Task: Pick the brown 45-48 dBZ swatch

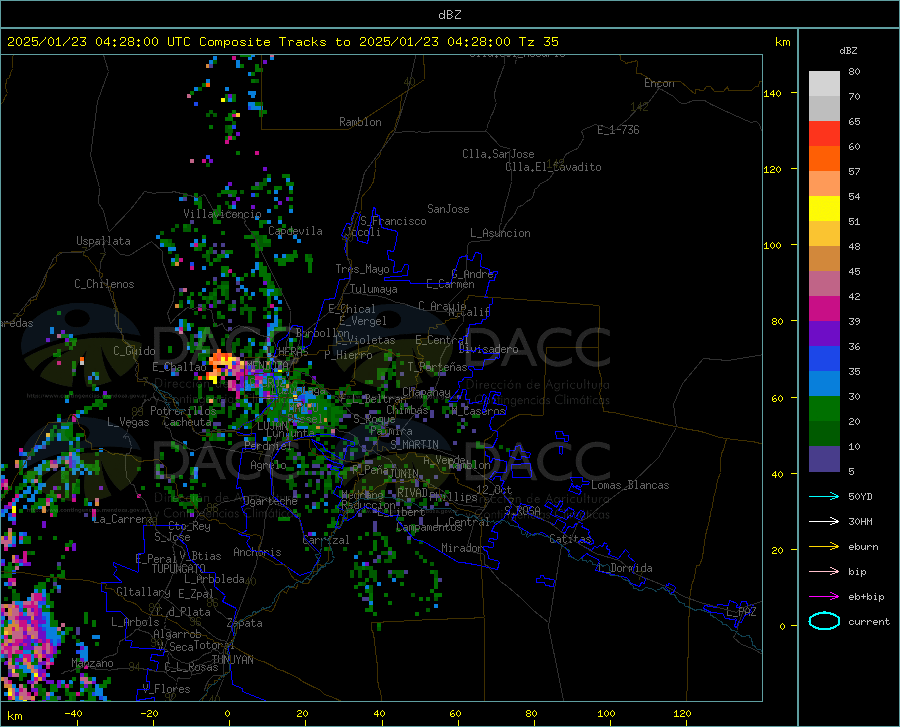Action: [824, 259]
